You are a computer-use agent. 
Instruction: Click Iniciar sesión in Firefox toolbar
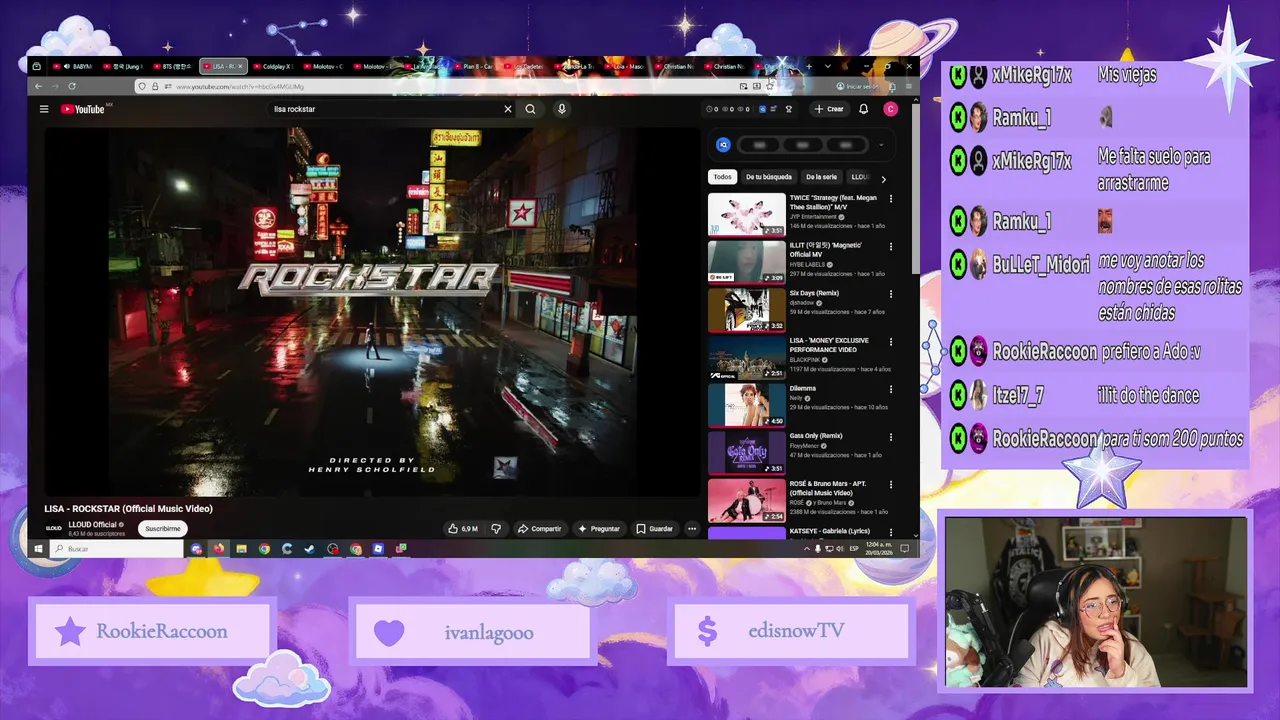pos(856,86)
